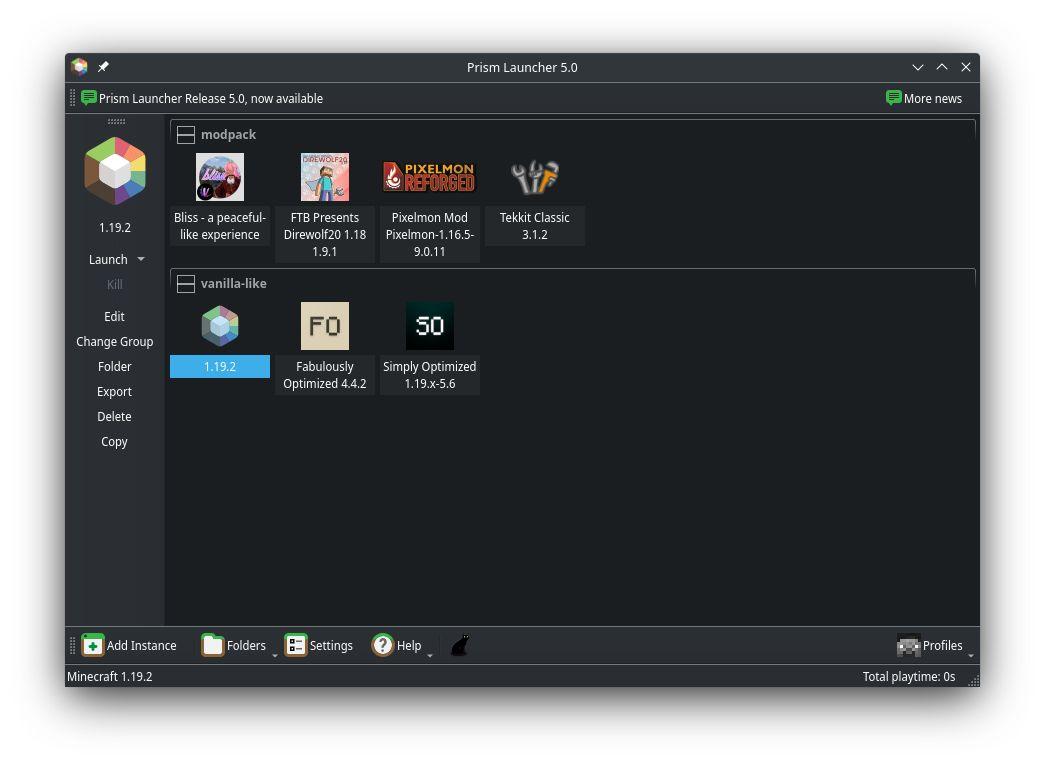This screenshot has width=1045, height=764.
Task: Click the black cat icon
Action: (x=460, y=645)
